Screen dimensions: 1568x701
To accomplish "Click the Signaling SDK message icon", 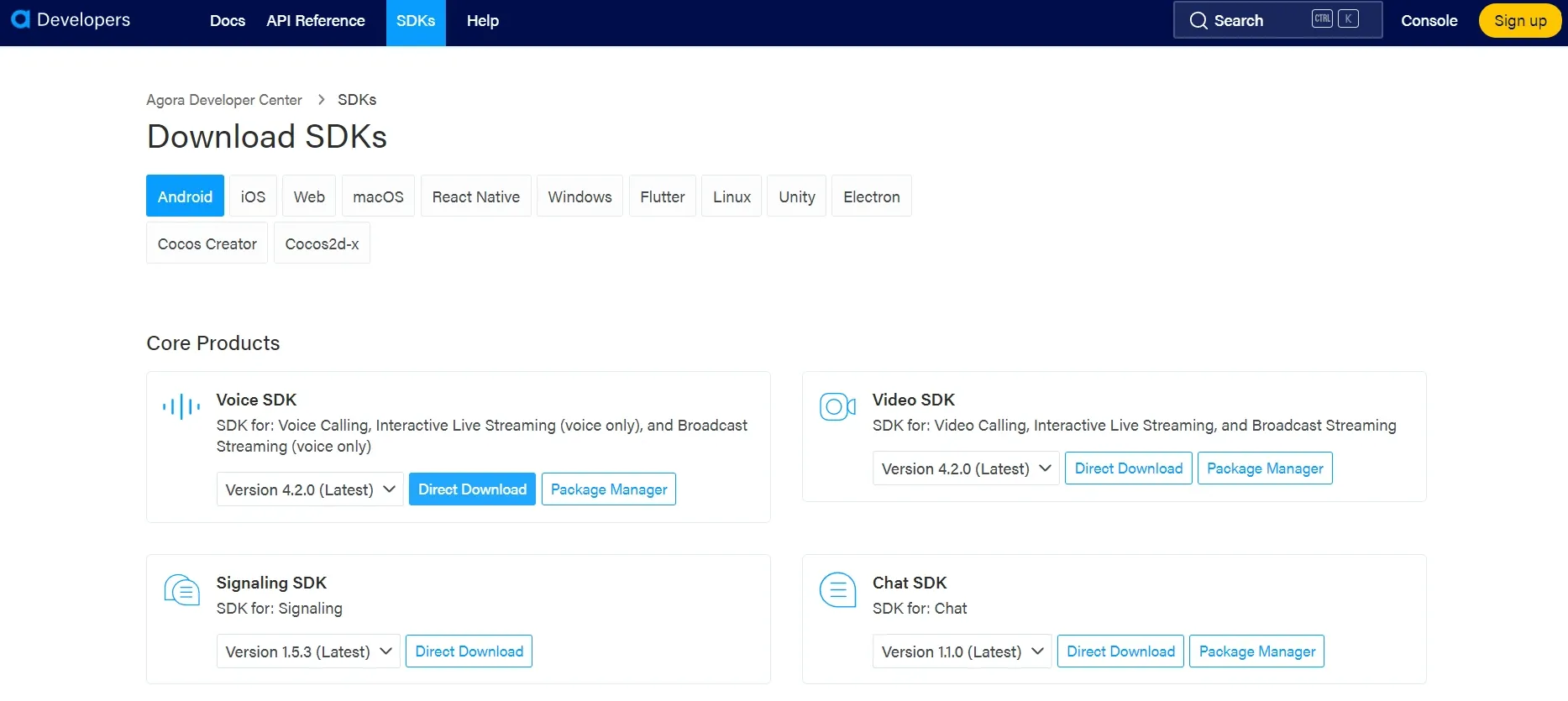I will pos(181,590).
